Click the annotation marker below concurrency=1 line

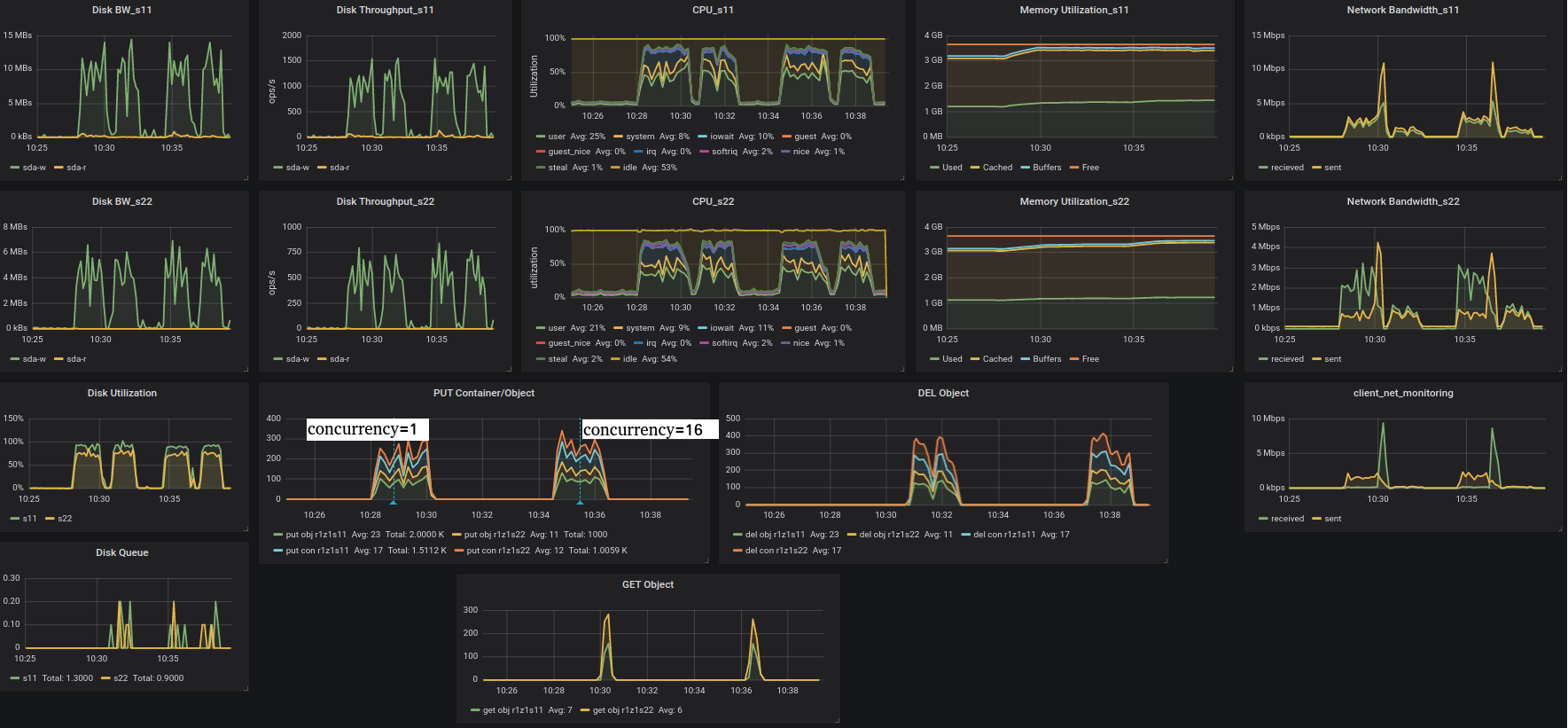[x=393, y=503]
